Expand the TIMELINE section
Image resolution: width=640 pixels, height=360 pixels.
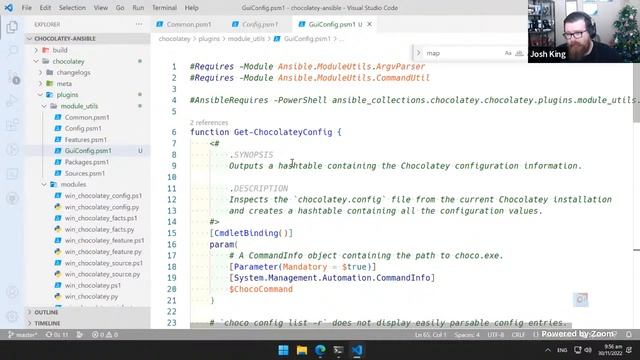[x=87, y=323]
